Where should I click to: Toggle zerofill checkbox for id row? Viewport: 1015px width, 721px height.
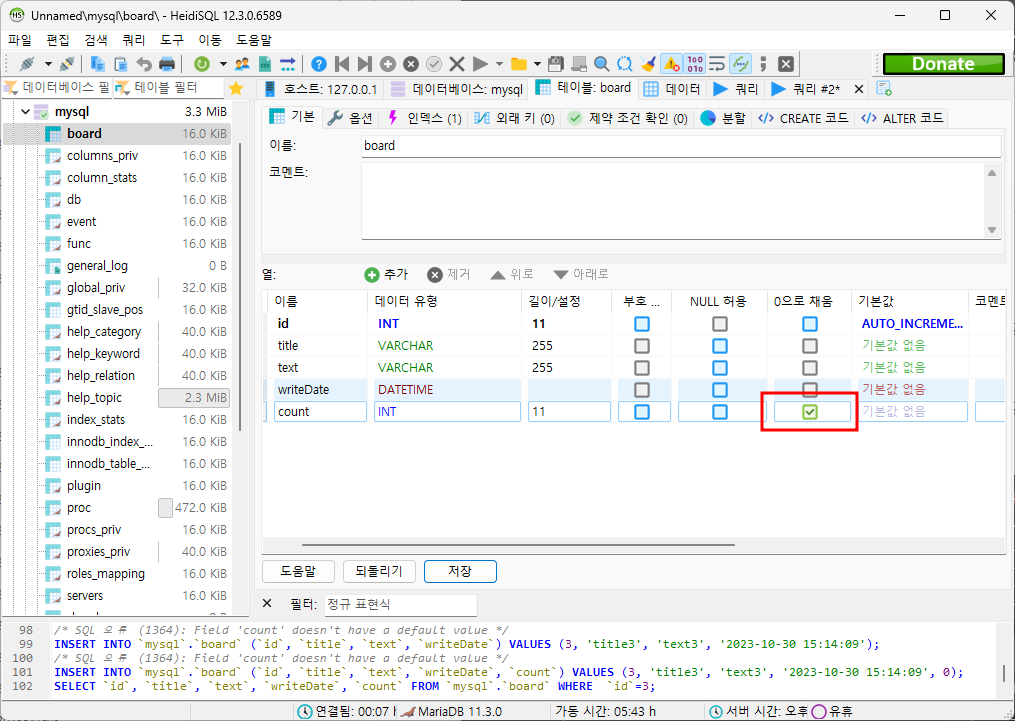click(x=810, y=324)
